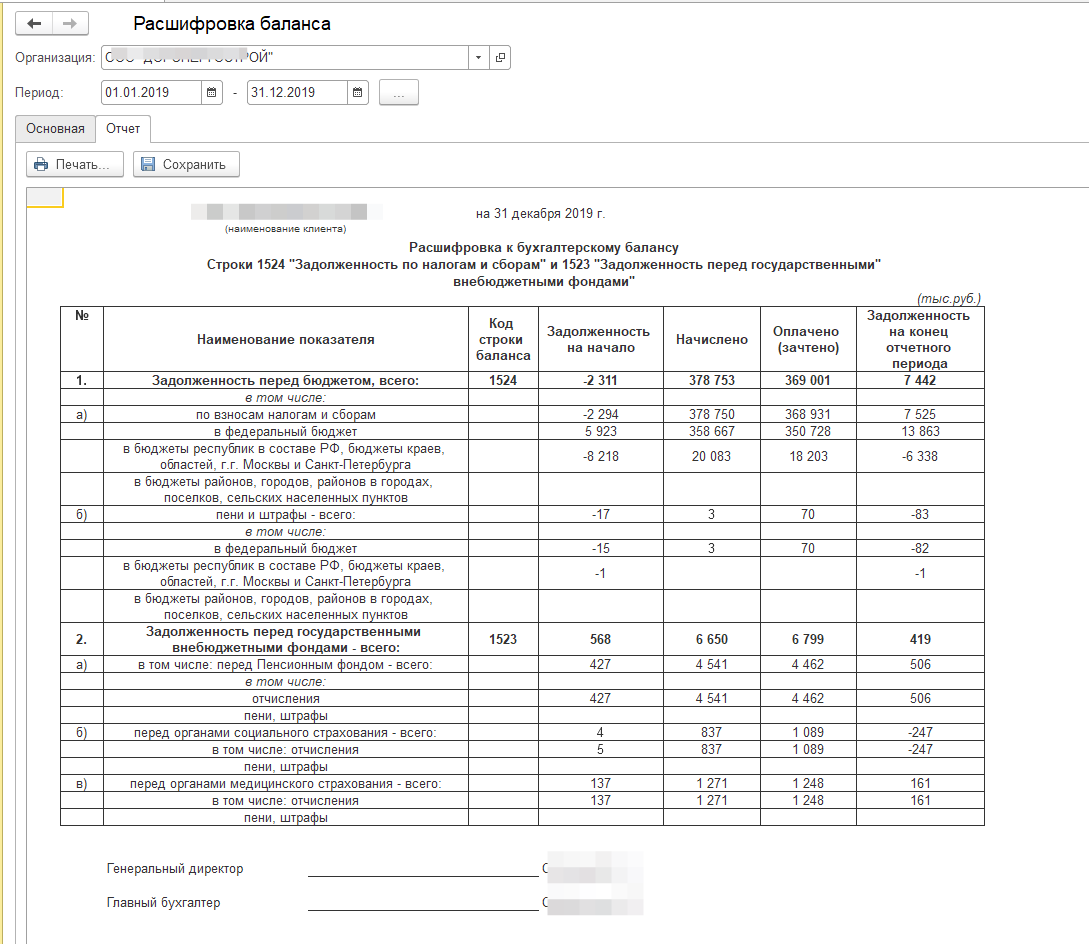Select the header cell 'Наименование показателя'
The width and height of the screenshot is (1089, 944).
285,339
